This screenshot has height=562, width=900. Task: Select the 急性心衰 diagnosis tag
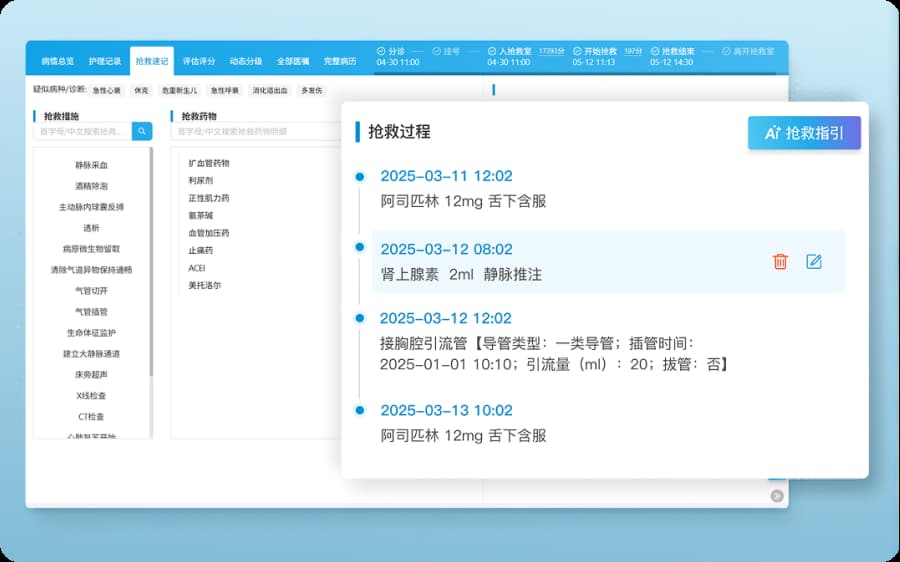[106, 90]
